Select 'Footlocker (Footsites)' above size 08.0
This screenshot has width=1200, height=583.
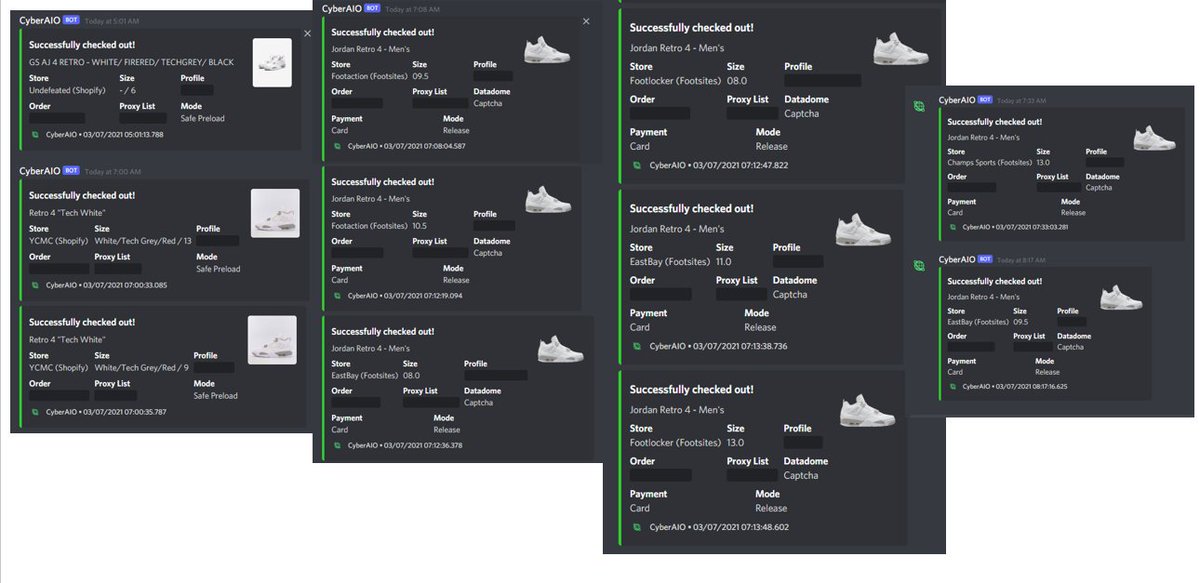pos(674,81)
